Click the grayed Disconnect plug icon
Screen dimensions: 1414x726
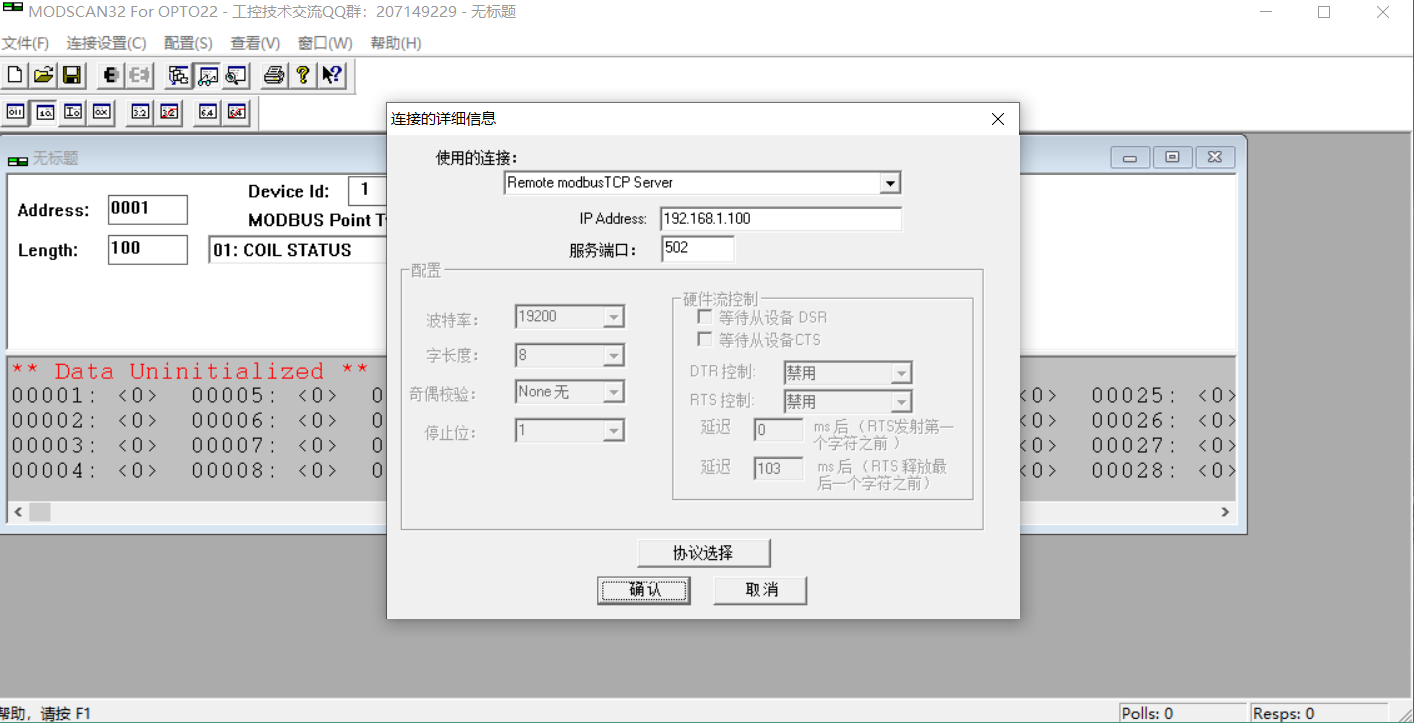[x=139, y=75]
